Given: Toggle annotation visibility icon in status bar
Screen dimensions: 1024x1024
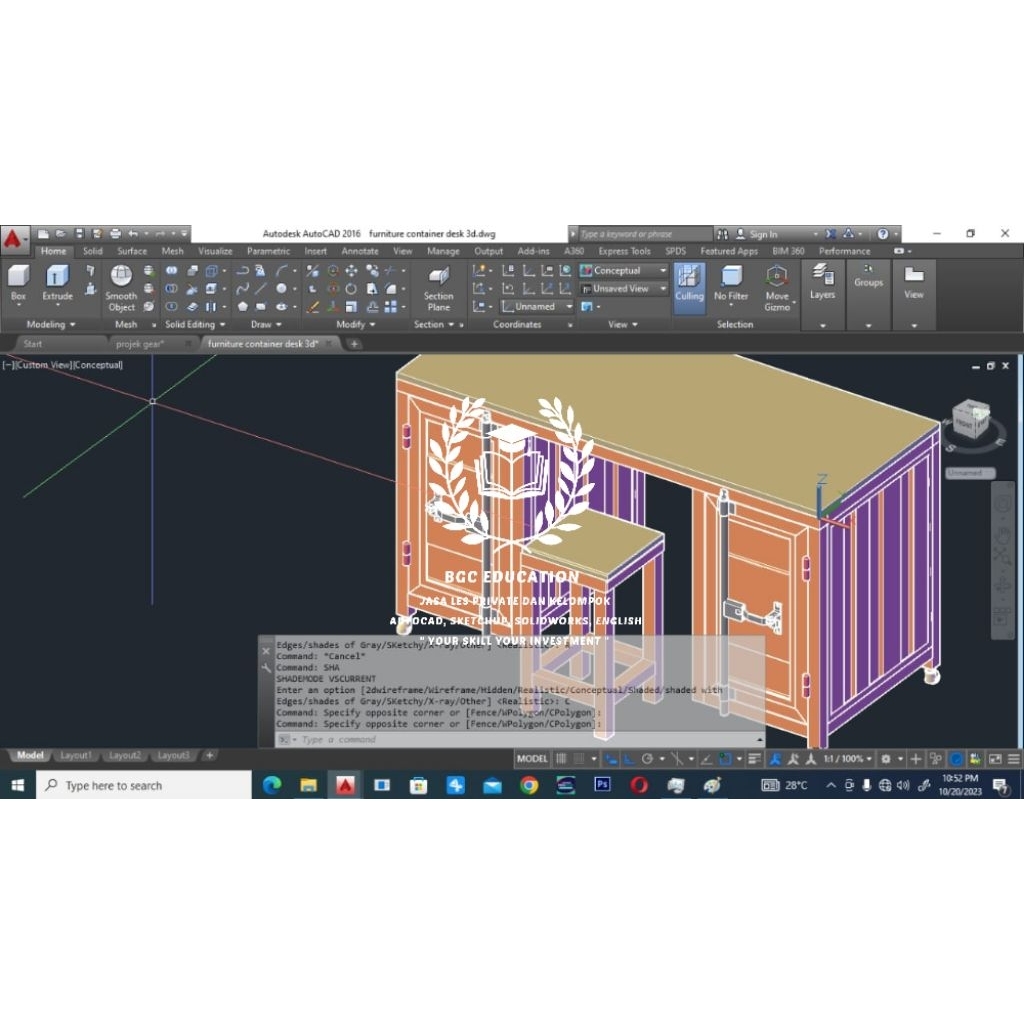Looking at the screenshot, I should coord(775,759).
